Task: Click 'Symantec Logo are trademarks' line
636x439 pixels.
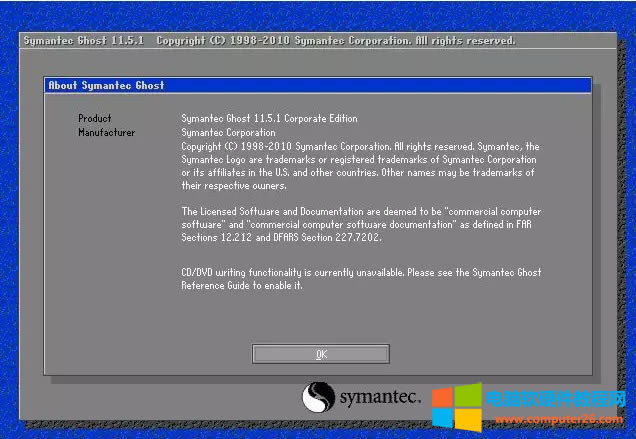Action: coord(359,159)
